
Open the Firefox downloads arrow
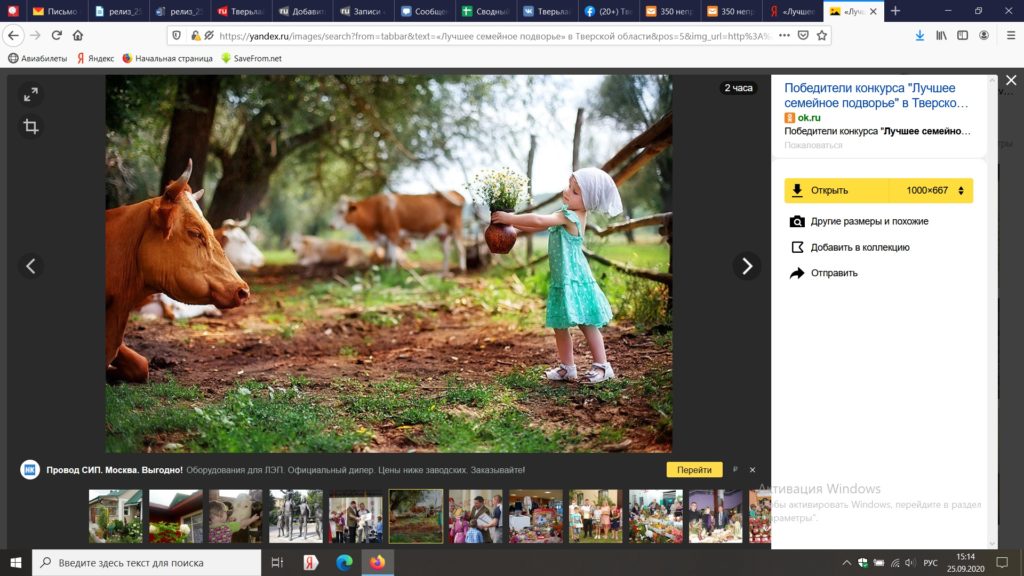[920, 35]
